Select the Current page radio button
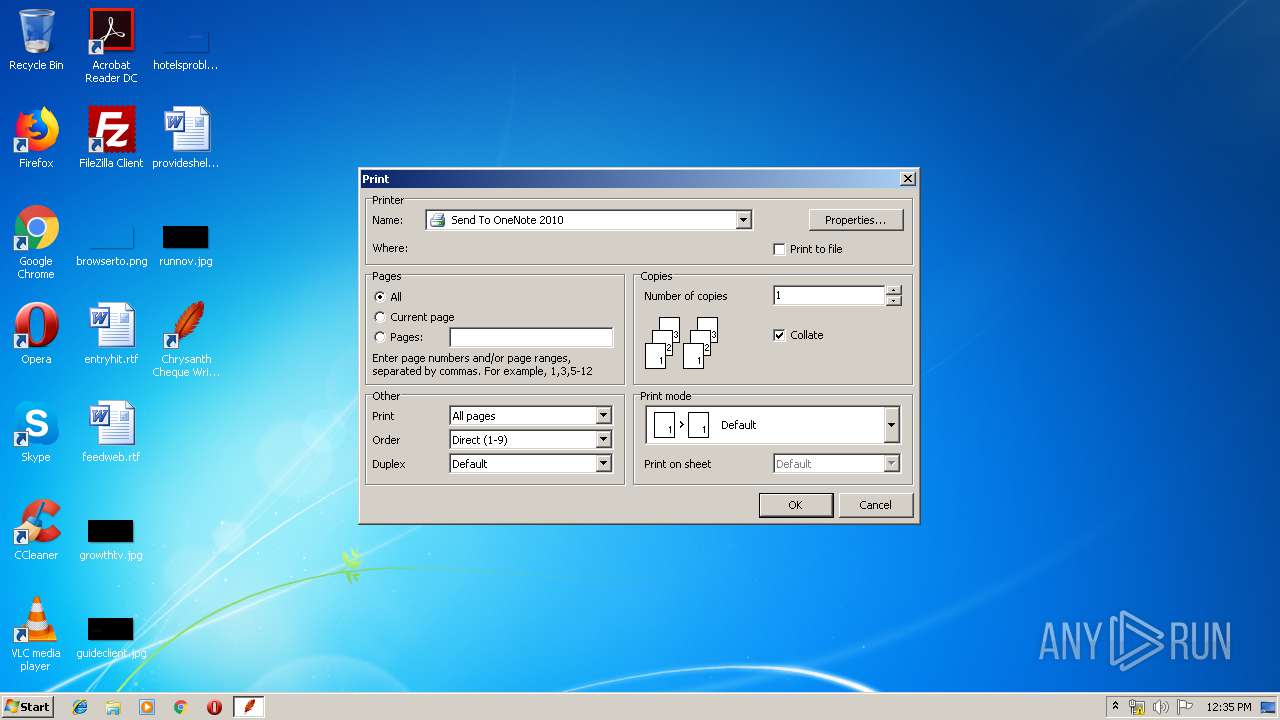 [380, 317]
